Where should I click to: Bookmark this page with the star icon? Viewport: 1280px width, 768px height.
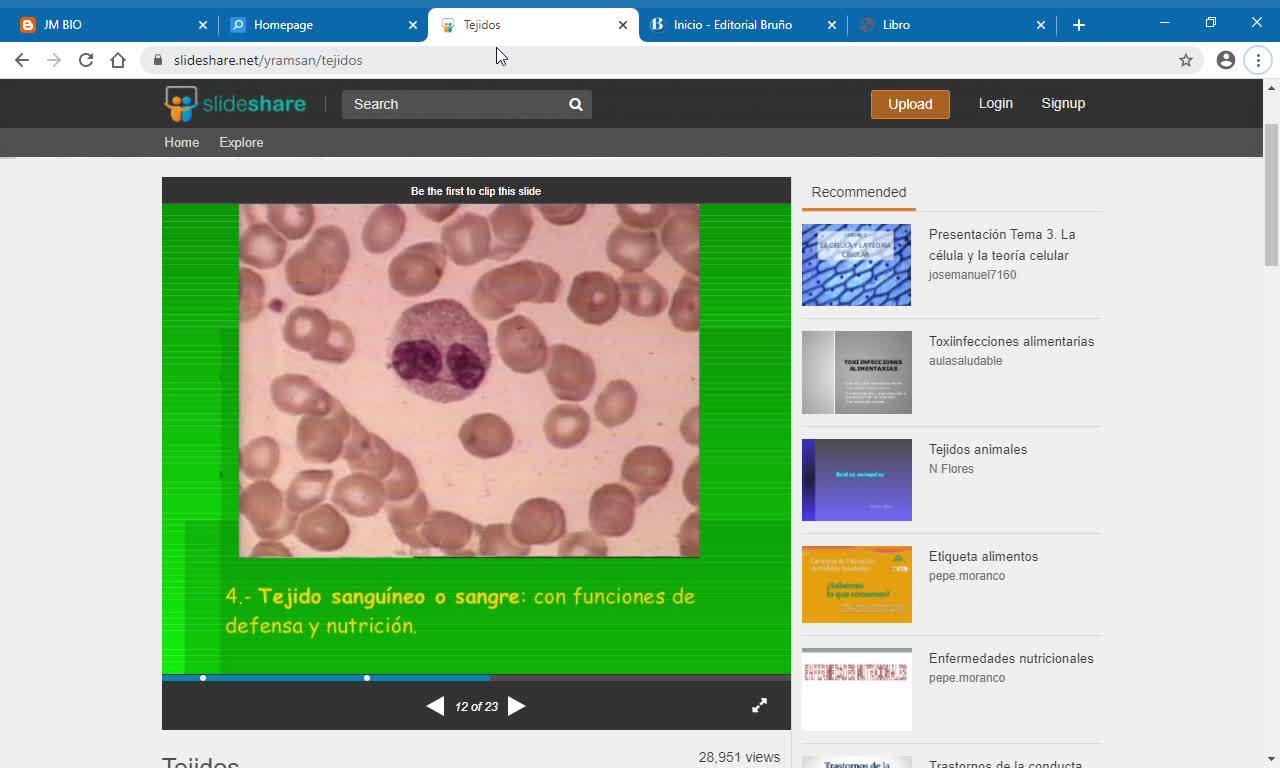pyautogui.click(x=1186, y=60)
